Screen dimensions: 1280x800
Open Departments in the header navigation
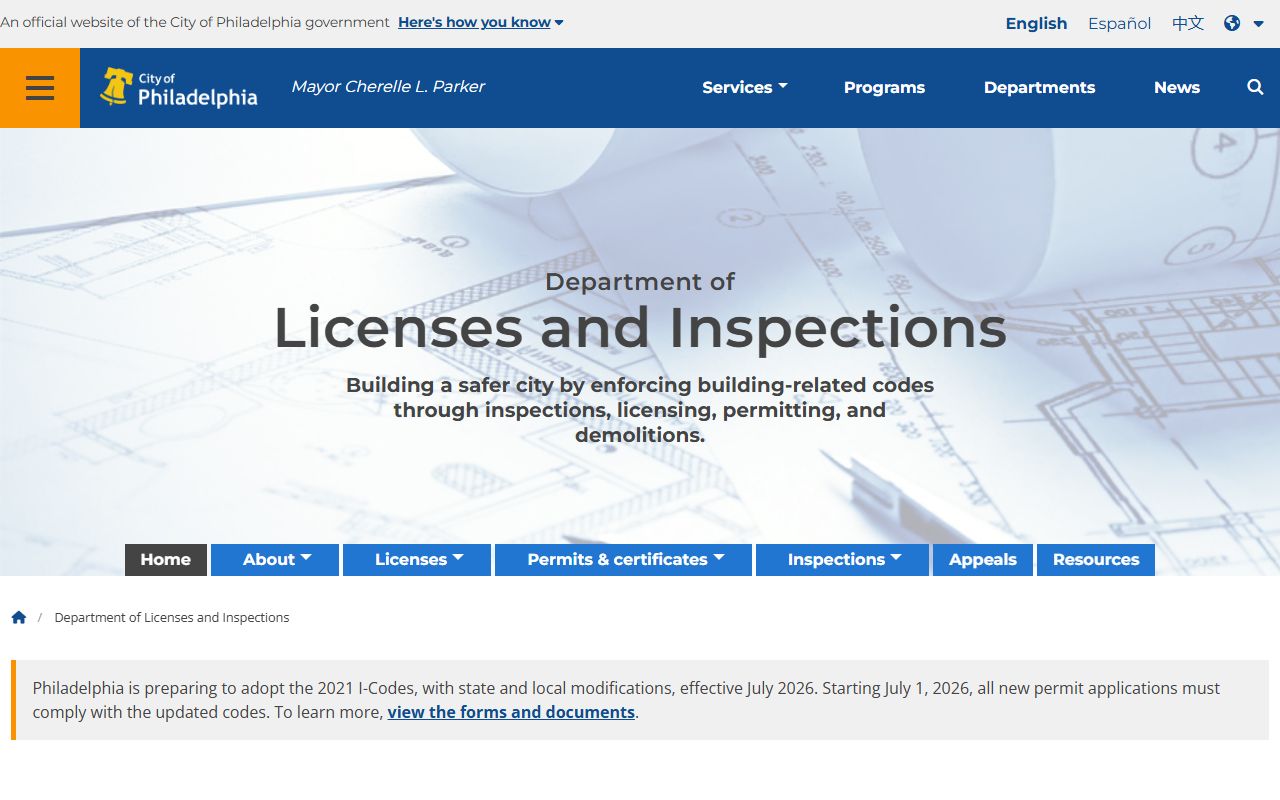point(1039,87)
